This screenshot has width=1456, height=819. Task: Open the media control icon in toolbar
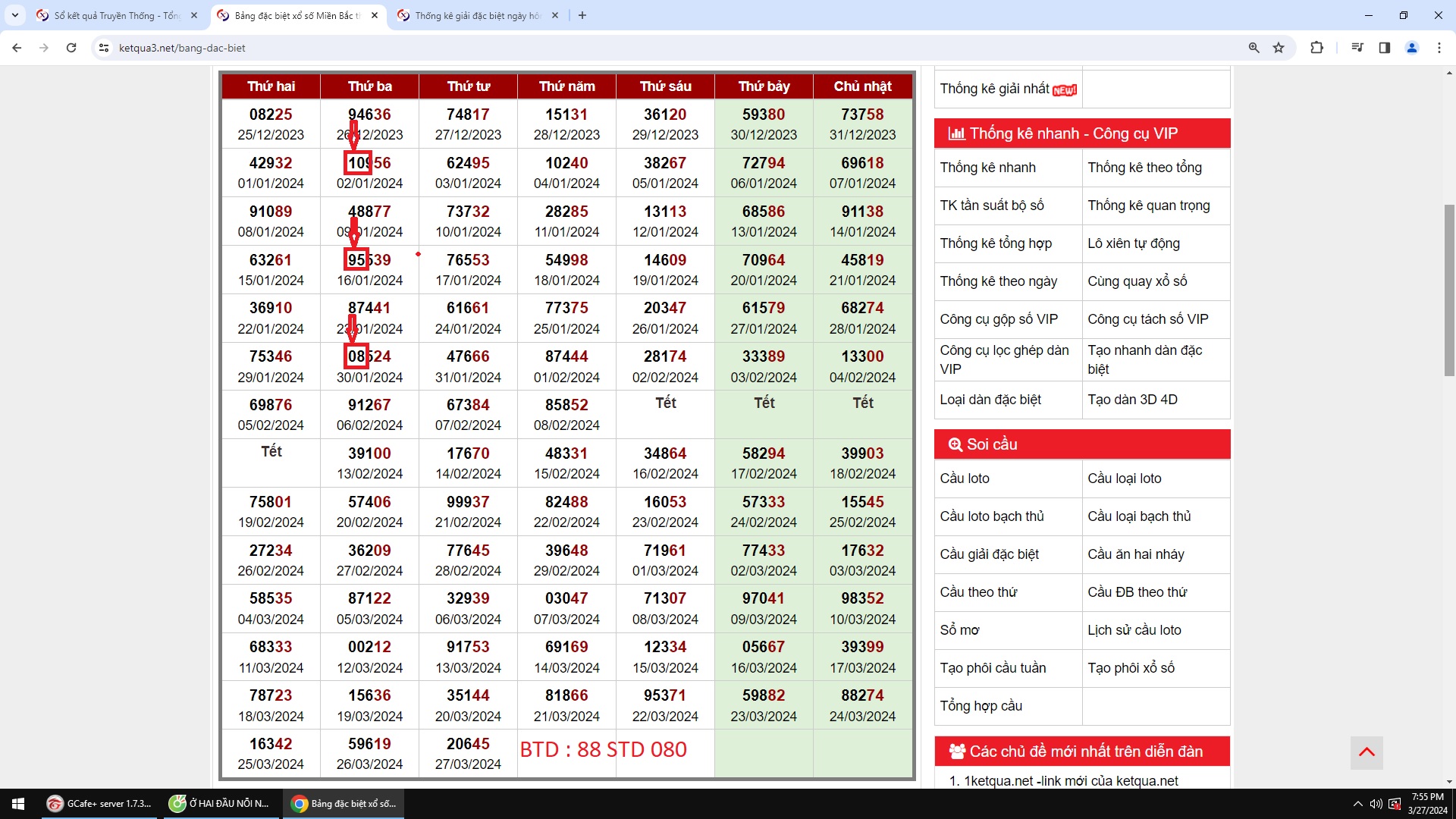1357,48
